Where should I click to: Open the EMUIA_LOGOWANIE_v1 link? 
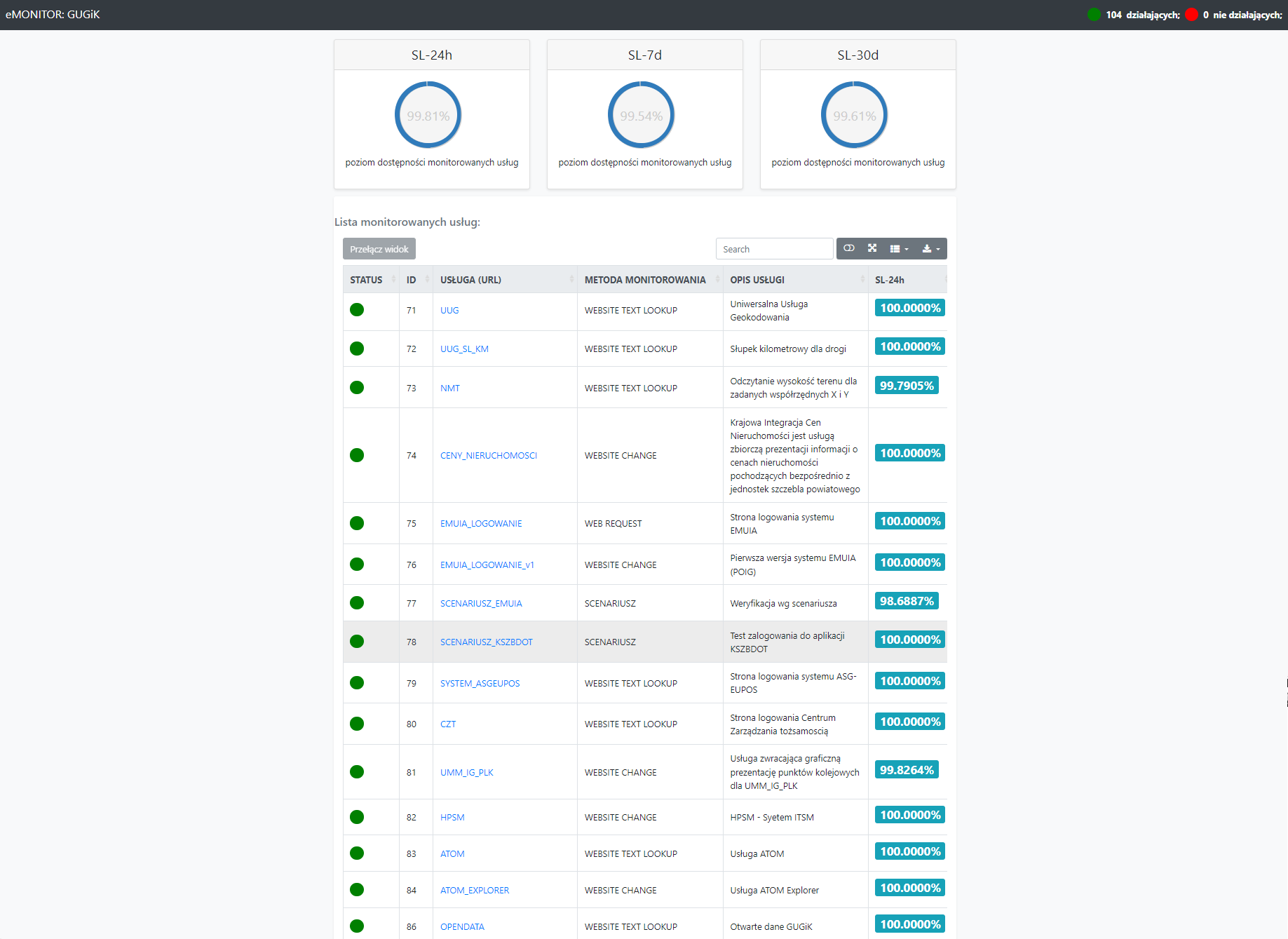(487, 565)
